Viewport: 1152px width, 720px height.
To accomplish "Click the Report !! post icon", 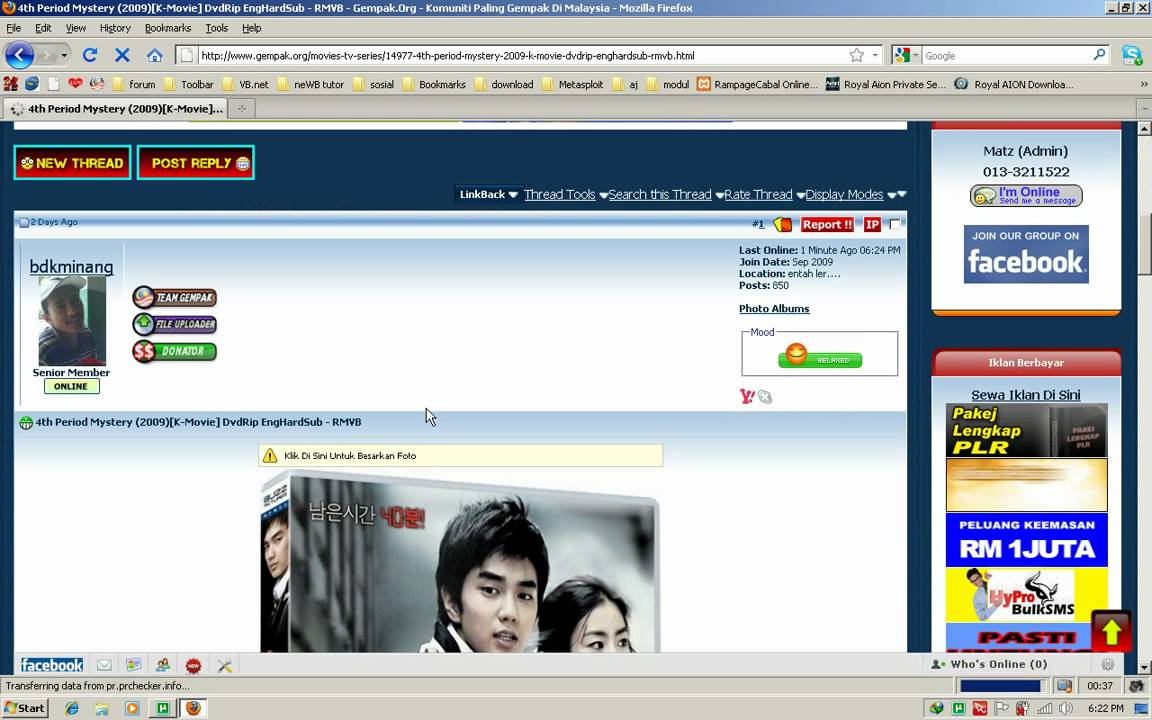I will pos(827,224).
